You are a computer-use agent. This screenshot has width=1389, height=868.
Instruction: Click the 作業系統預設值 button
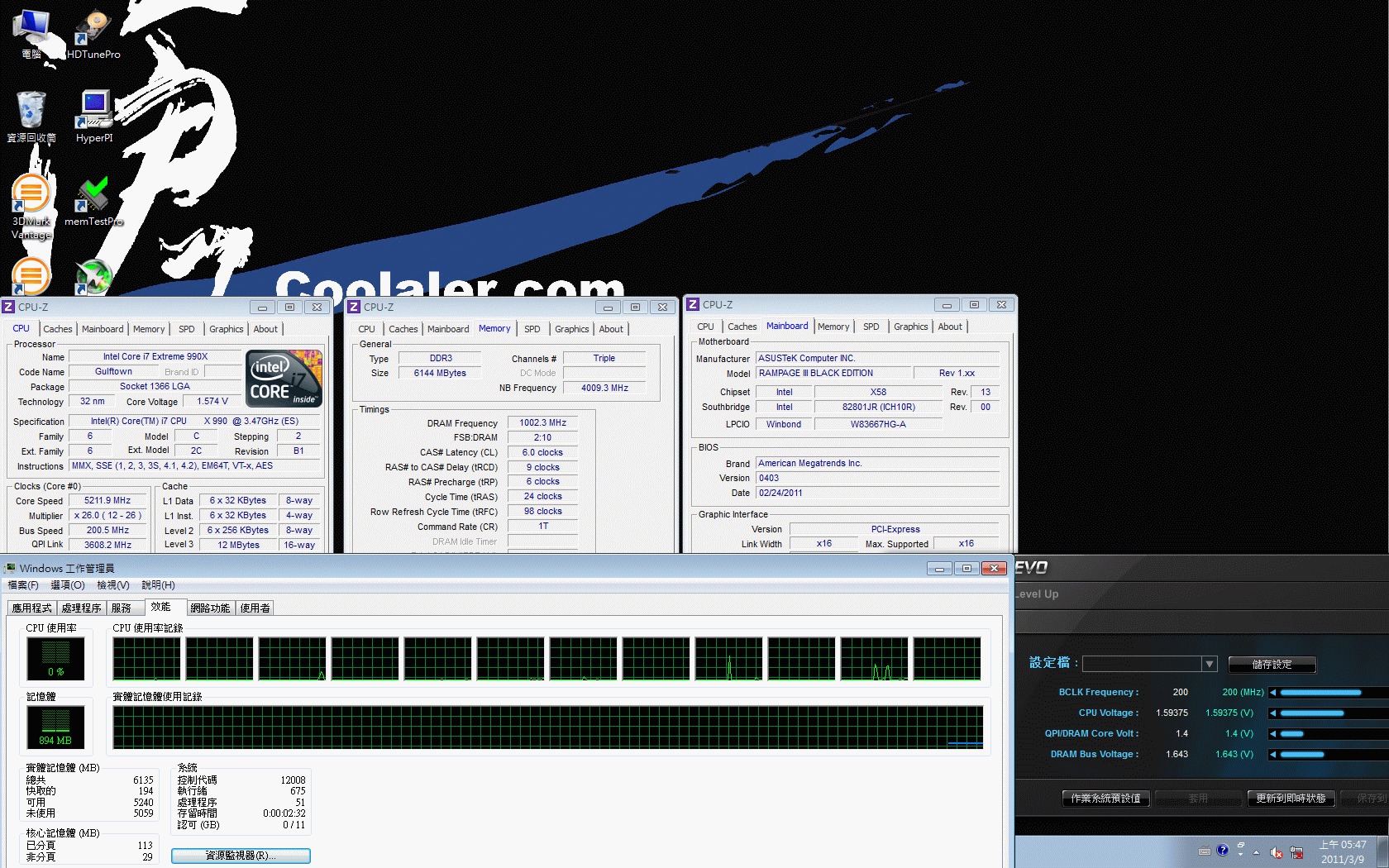tap(1105, 799)
